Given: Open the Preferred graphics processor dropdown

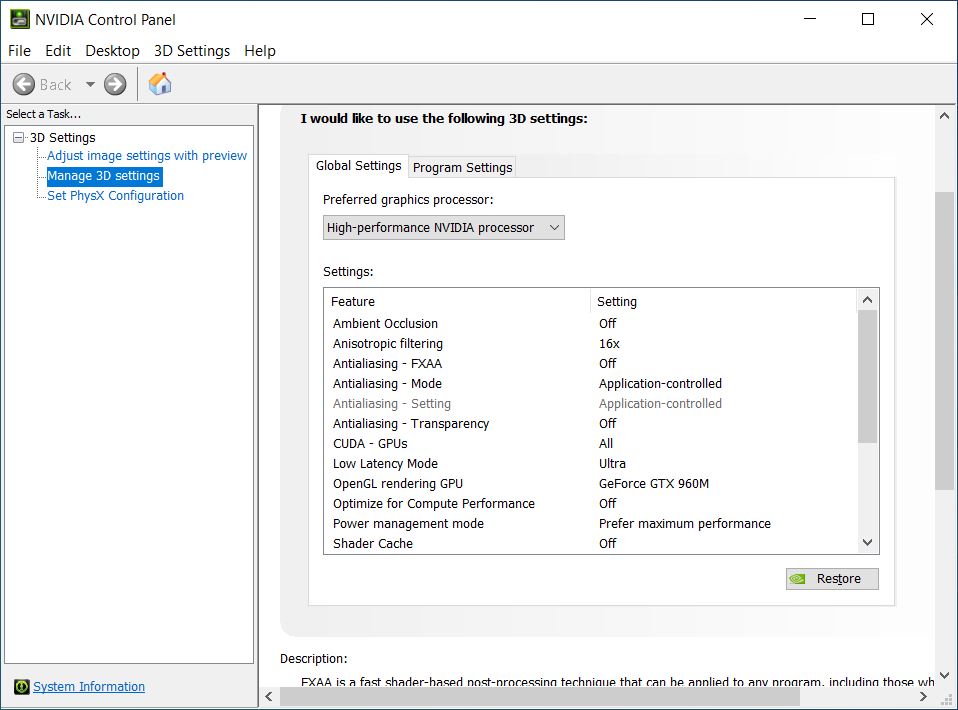Looking at the screenshot, I should [x=444, y=228].
